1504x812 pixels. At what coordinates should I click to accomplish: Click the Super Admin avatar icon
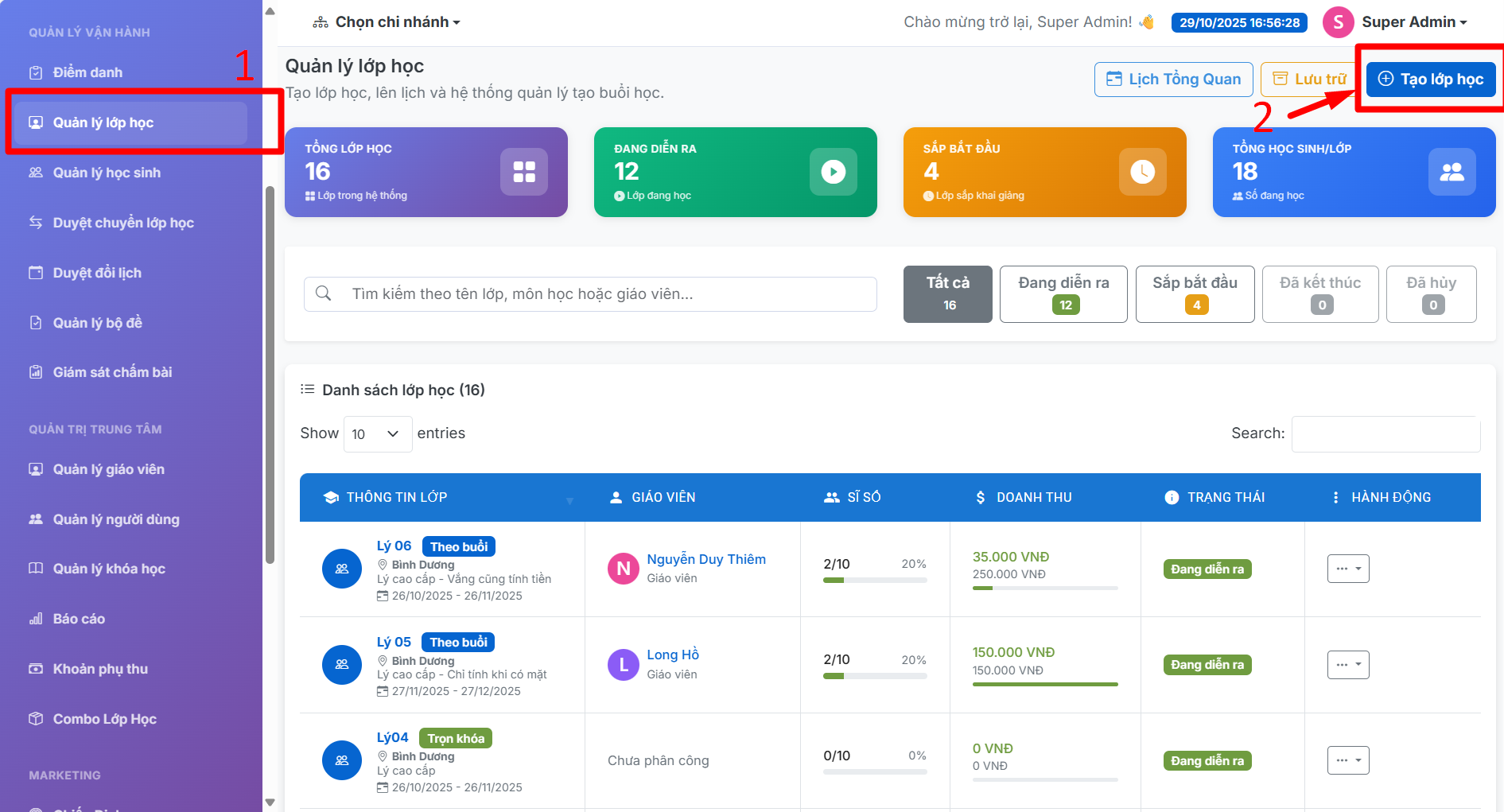tap(1338, 22)
